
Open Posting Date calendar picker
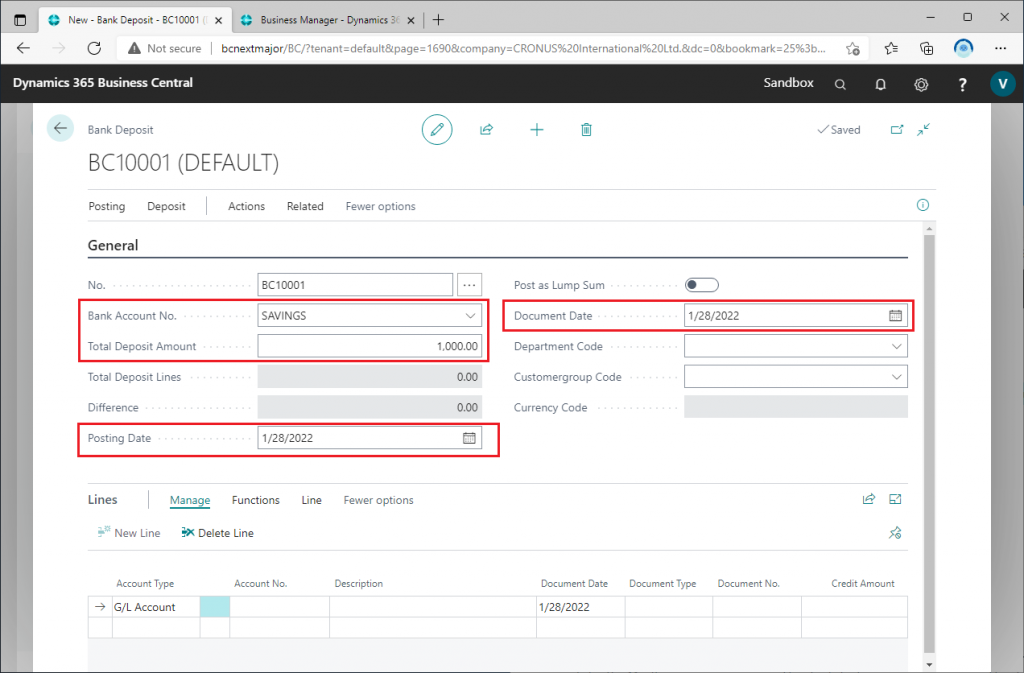[x=469, y=438]
